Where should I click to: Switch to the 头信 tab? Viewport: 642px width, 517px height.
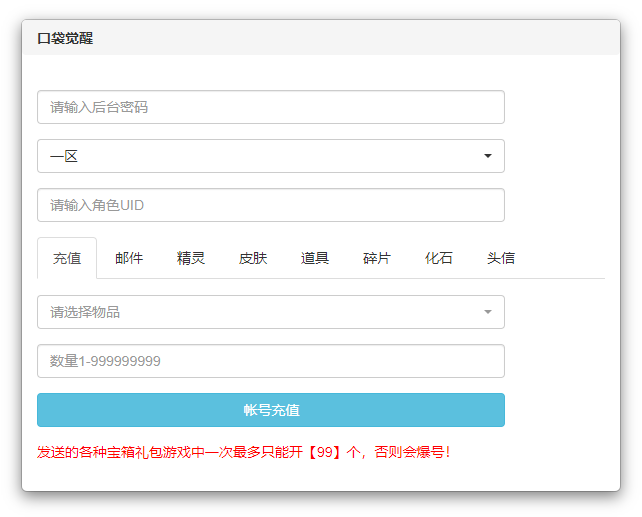pyautogui.click(x=501, y=258)
